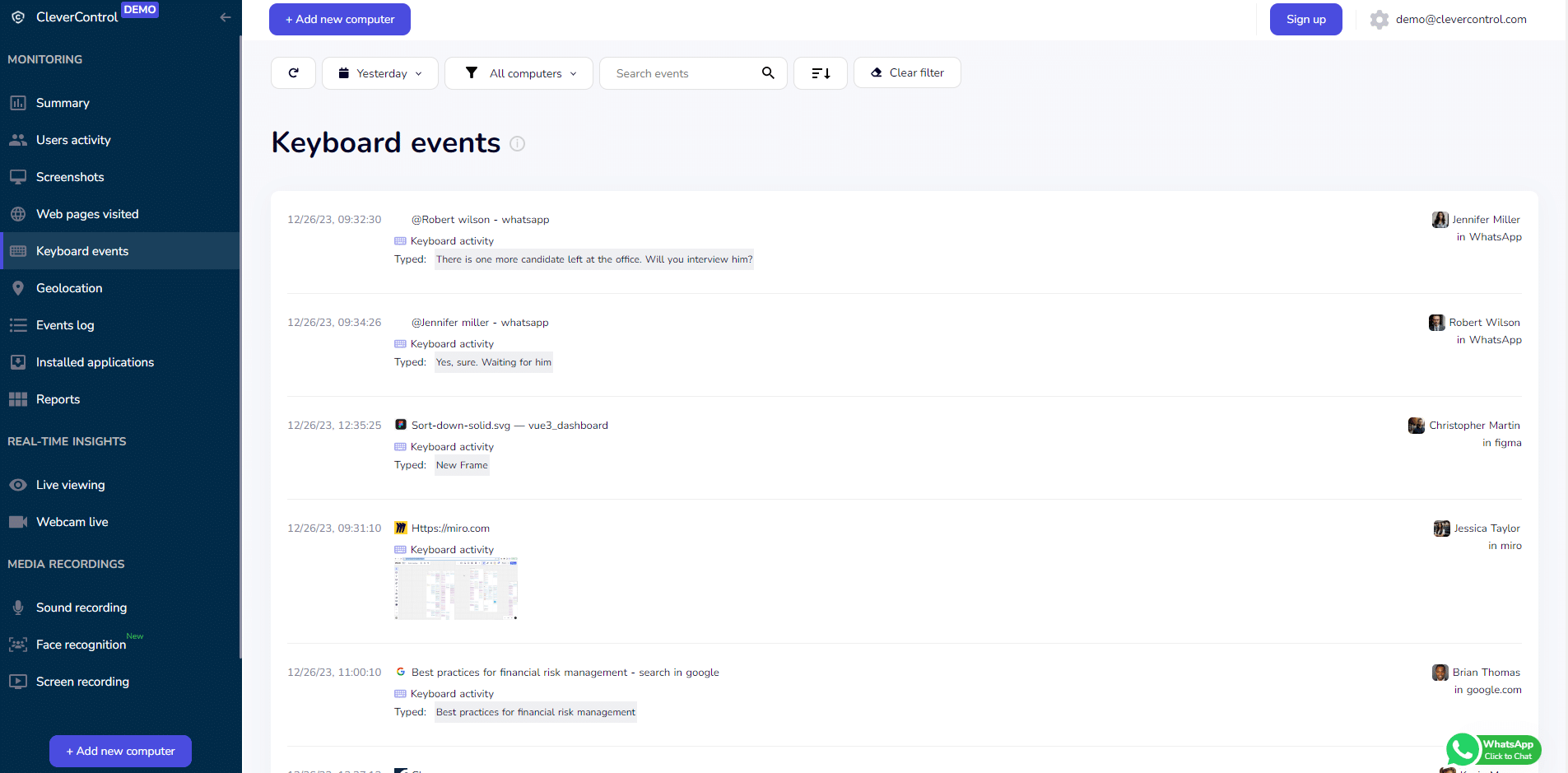Click the '@Robert wilson - whatsapp' event title
Viewport: 1568px width, 773px height.
pos(481,220)
